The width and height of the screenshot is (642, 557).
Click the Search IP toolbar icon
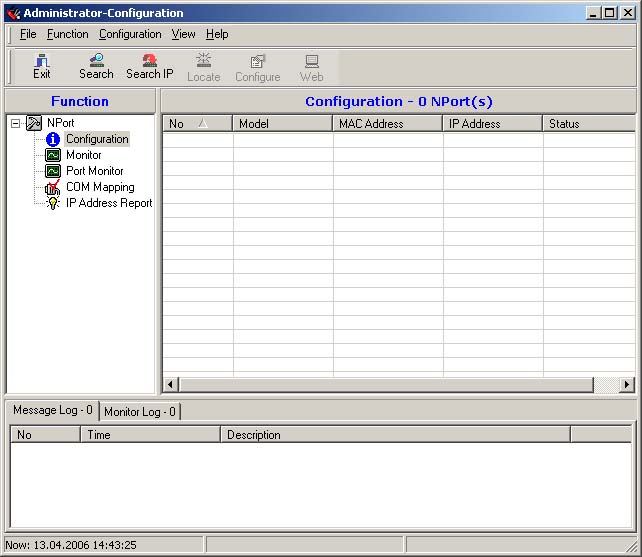[x=149, y=66]
